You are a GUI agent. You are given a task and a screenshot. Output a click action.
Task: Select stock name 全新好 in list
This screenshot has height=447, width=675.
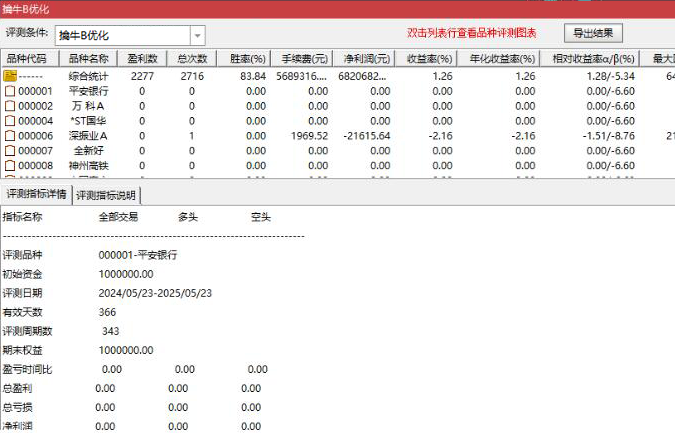tap(89, 151)
